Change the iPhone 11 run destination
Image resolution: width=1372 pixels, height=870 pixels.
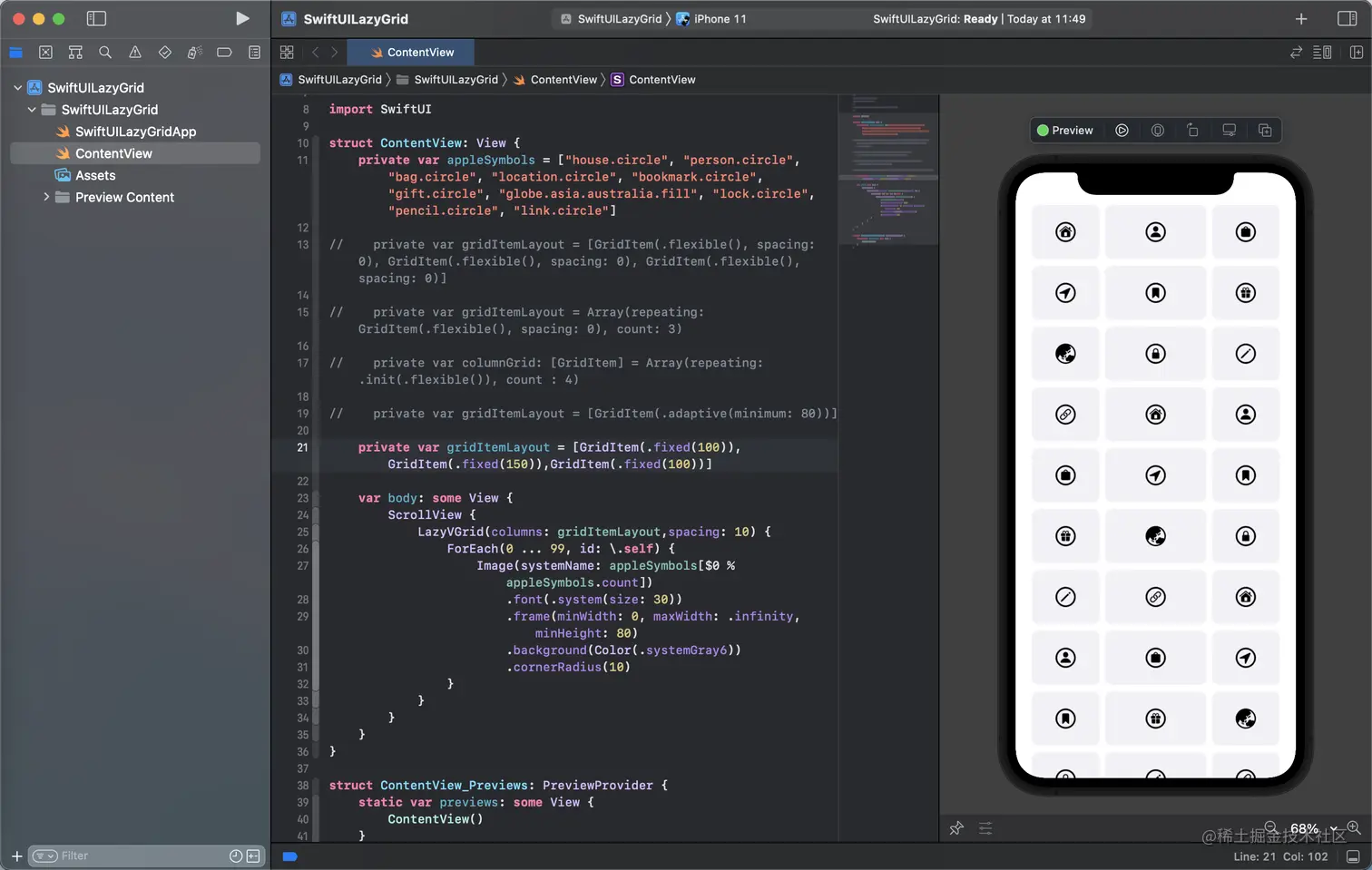pyautogui.click(x=711, y=19)
